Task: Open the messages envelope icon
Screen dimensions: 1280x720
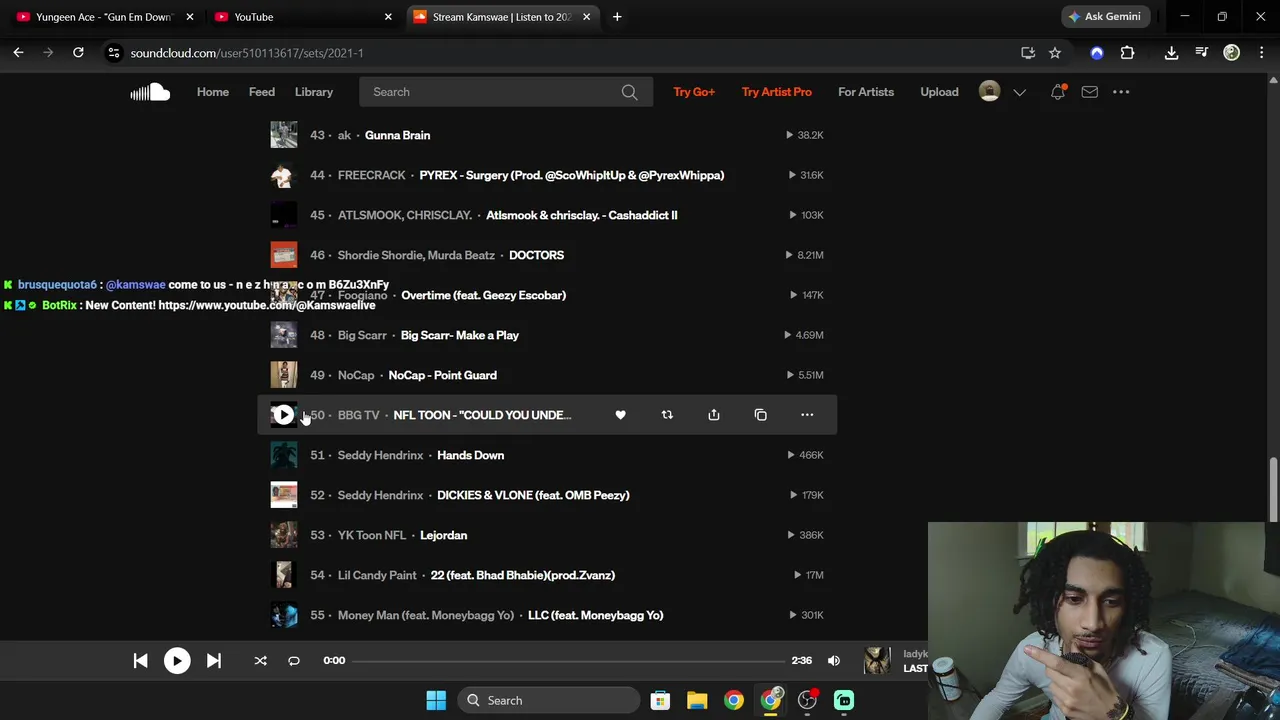Action: (1089, 92)
